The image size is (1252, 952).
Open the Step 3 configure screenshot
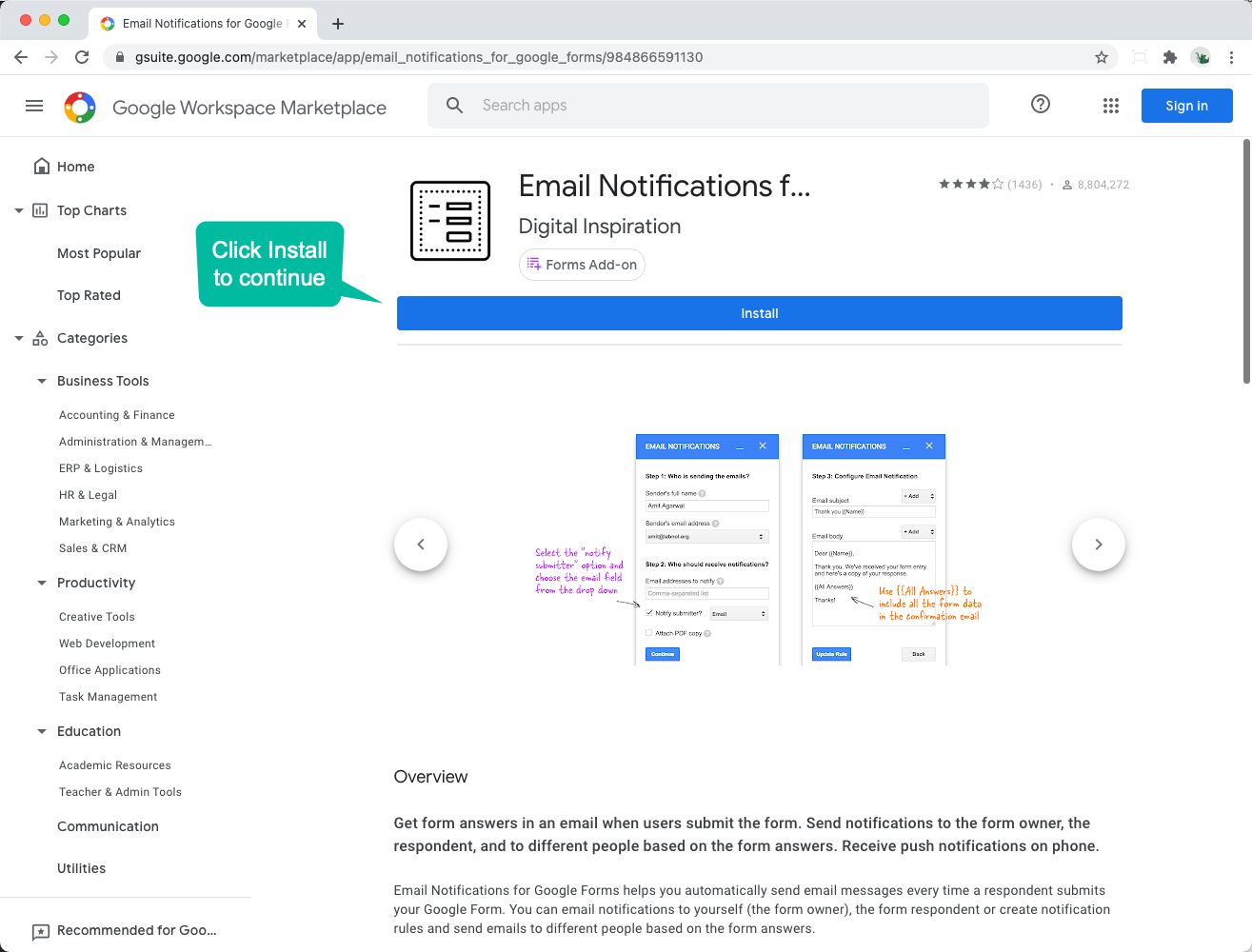874,549
